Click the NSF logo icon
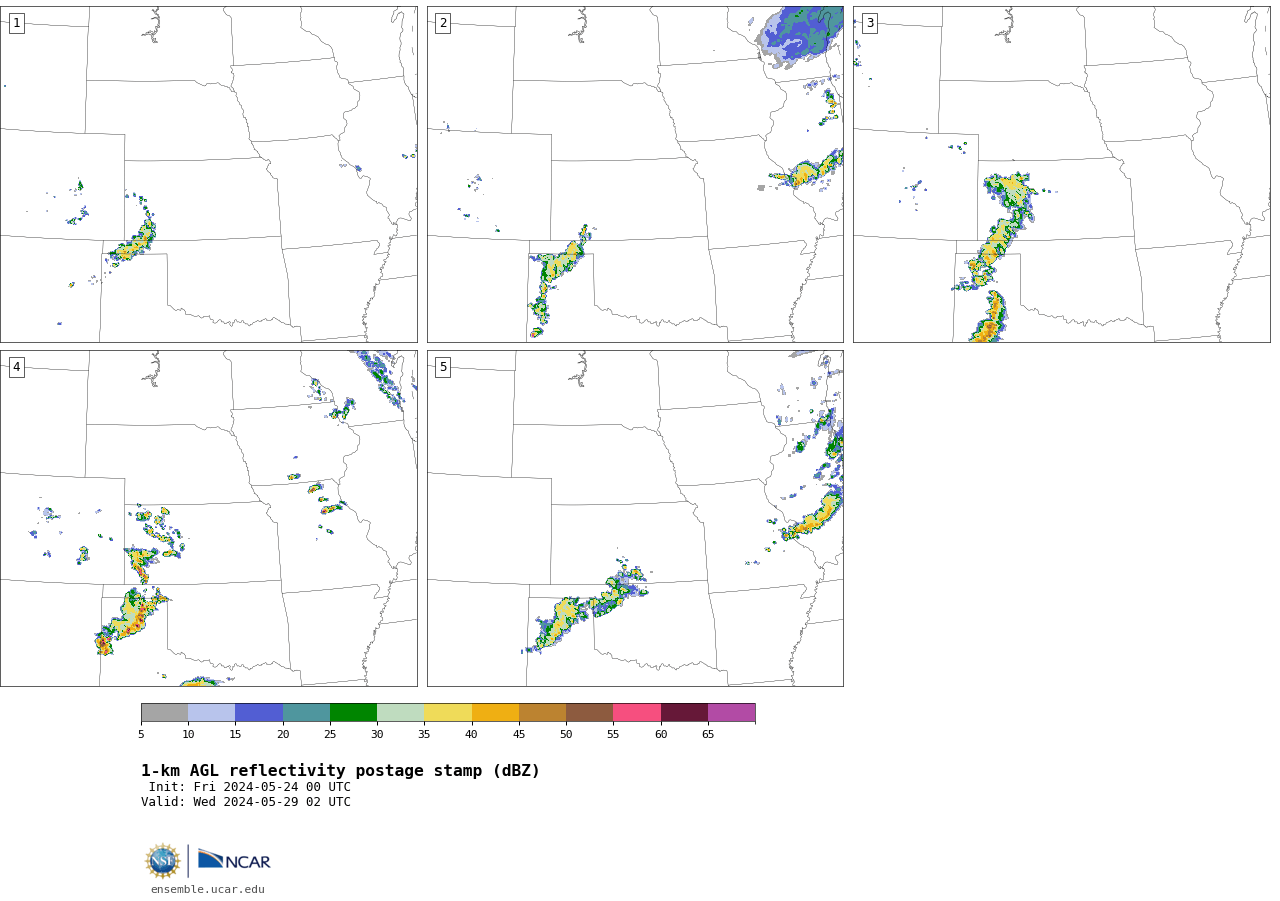Image resolution: width=1280 pixels, height=901 pixels. [x=163, y=861]
